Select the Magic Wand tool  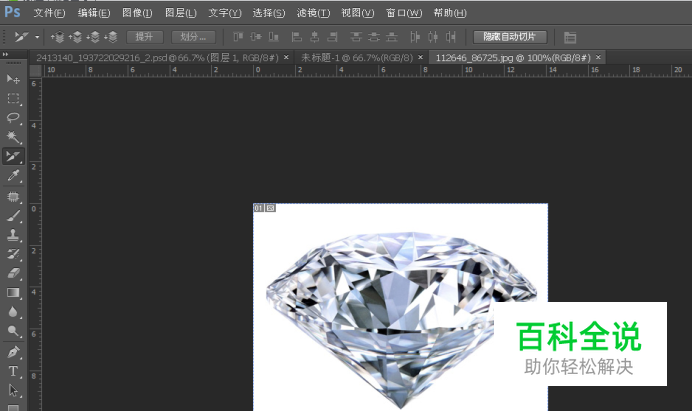pos(13,137)
